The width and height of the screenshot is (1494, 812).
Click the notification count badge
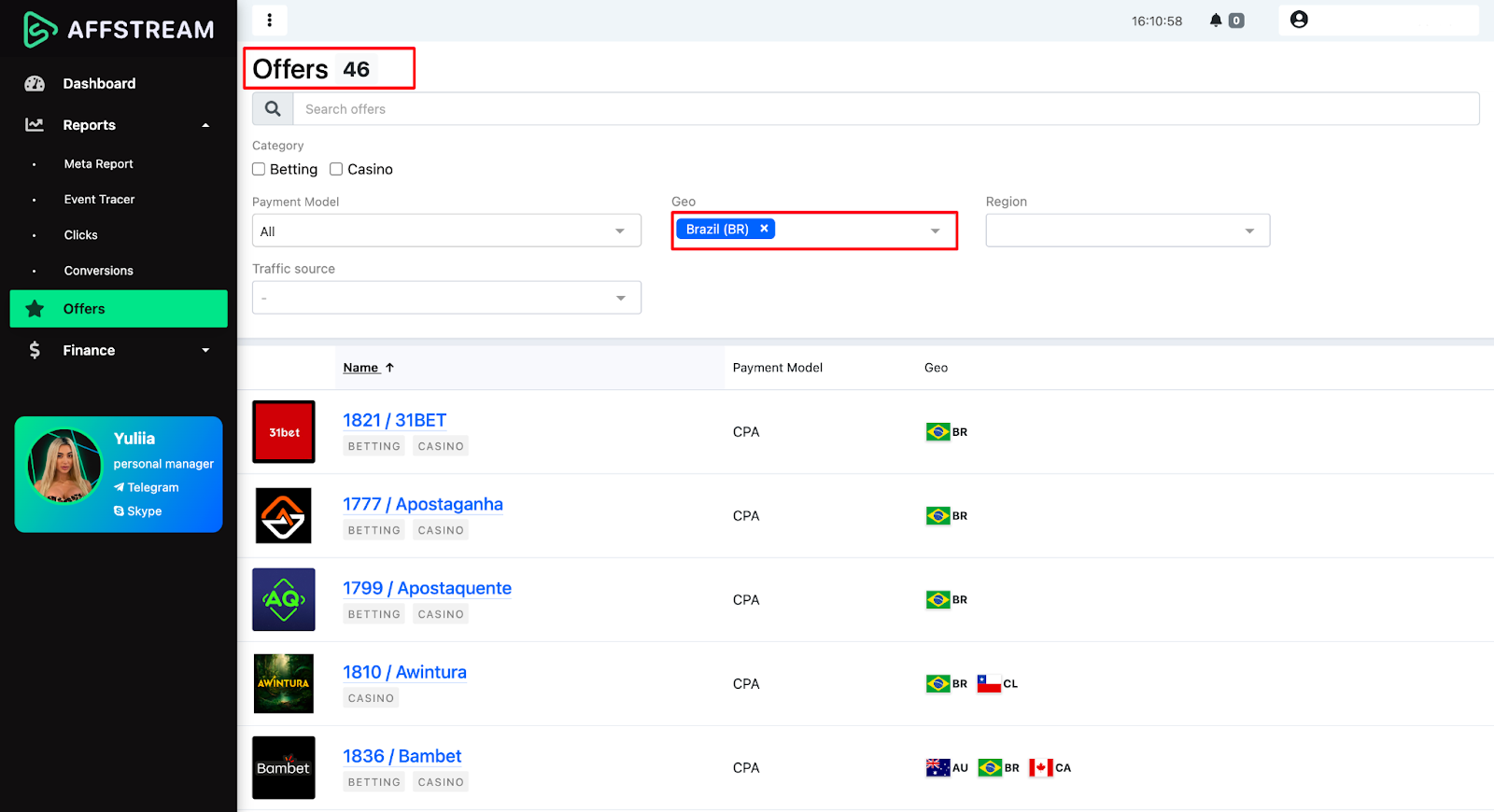pyautogui.click(x=1236, y=21)
